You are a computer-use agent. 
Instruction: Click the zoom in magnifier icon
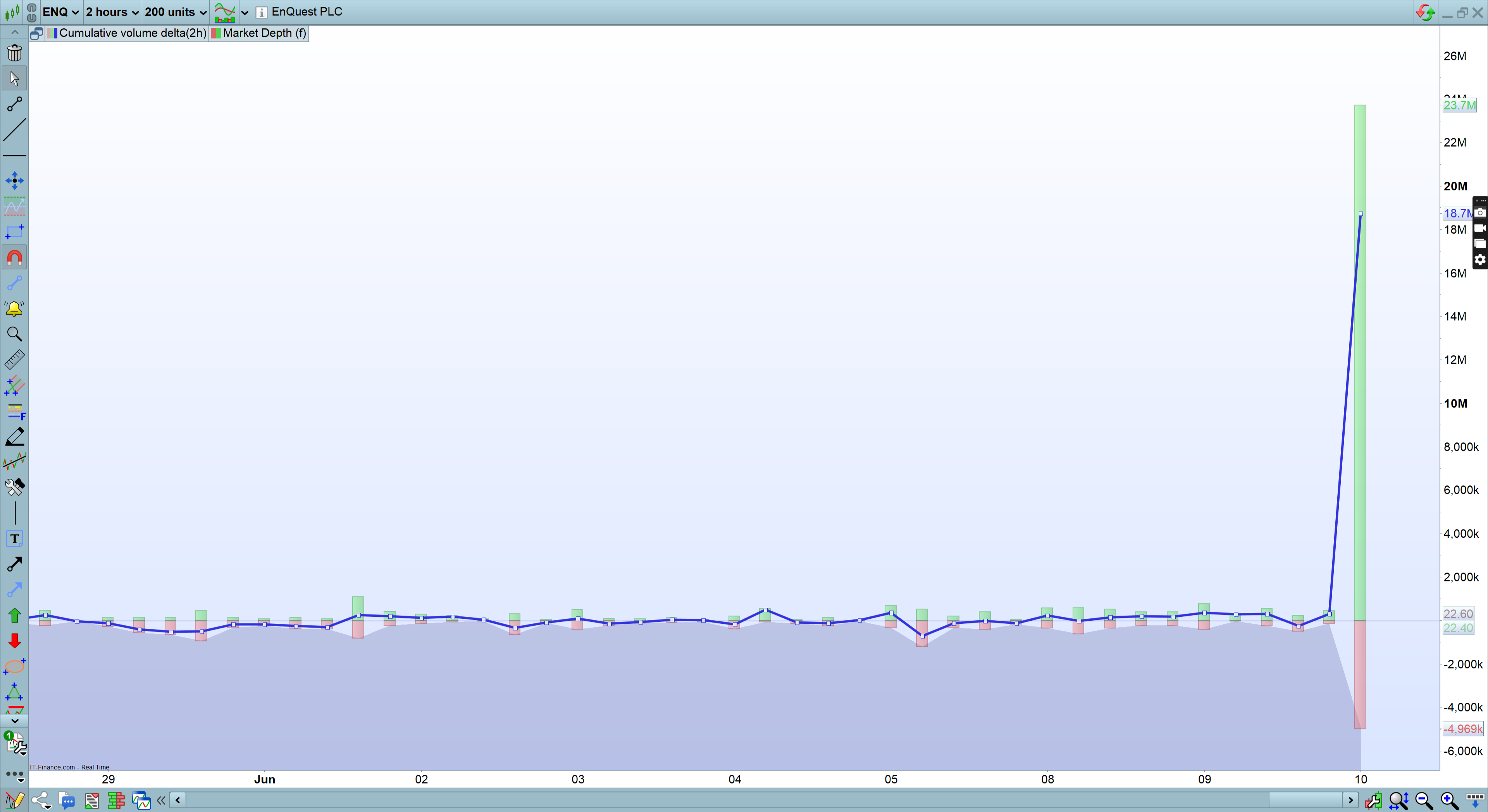1450,800
